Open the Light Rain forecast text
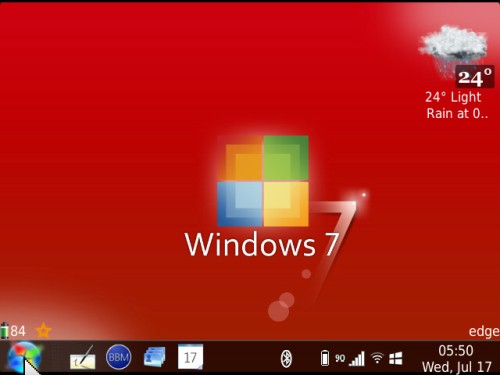The image size is (500, 375). [x=456, y=105]
